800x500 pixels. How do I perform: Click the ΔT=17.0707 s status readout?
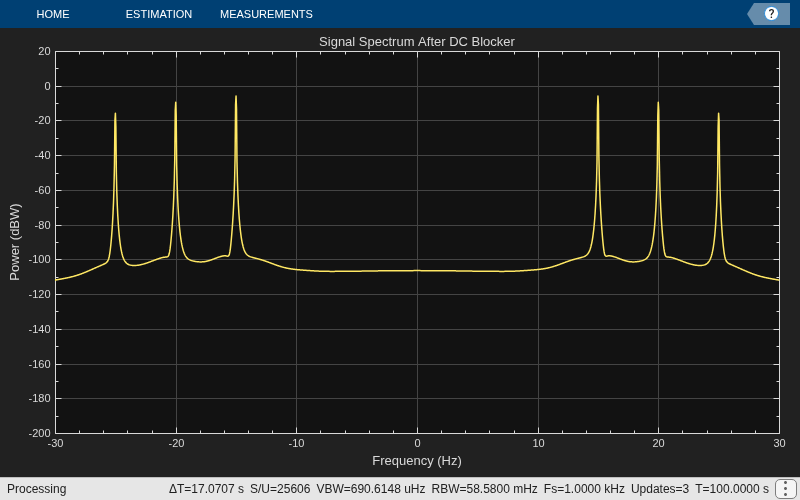point(206,489)
